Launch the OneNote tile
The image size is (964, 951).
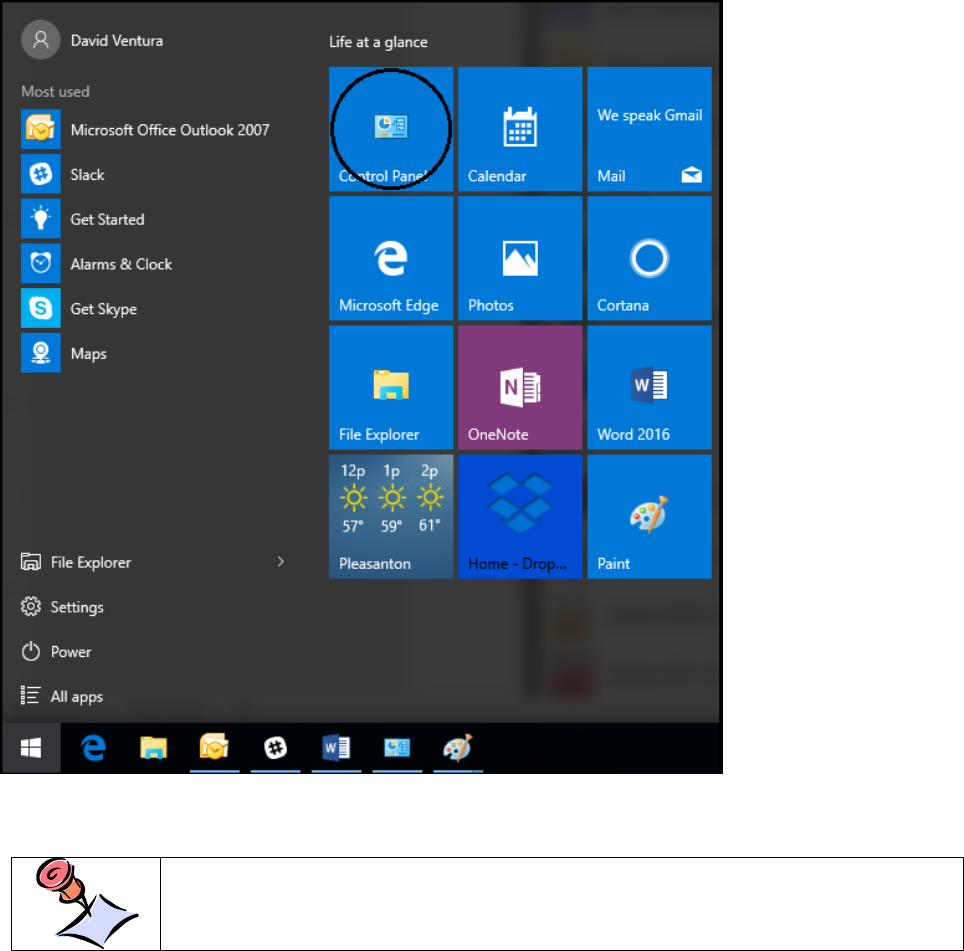520,387
